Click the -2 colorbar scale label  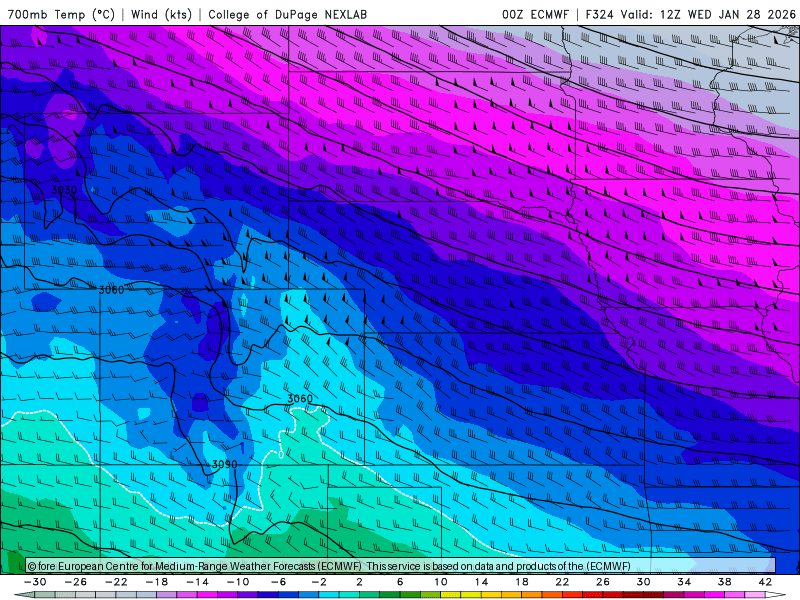tap(319, 582)
